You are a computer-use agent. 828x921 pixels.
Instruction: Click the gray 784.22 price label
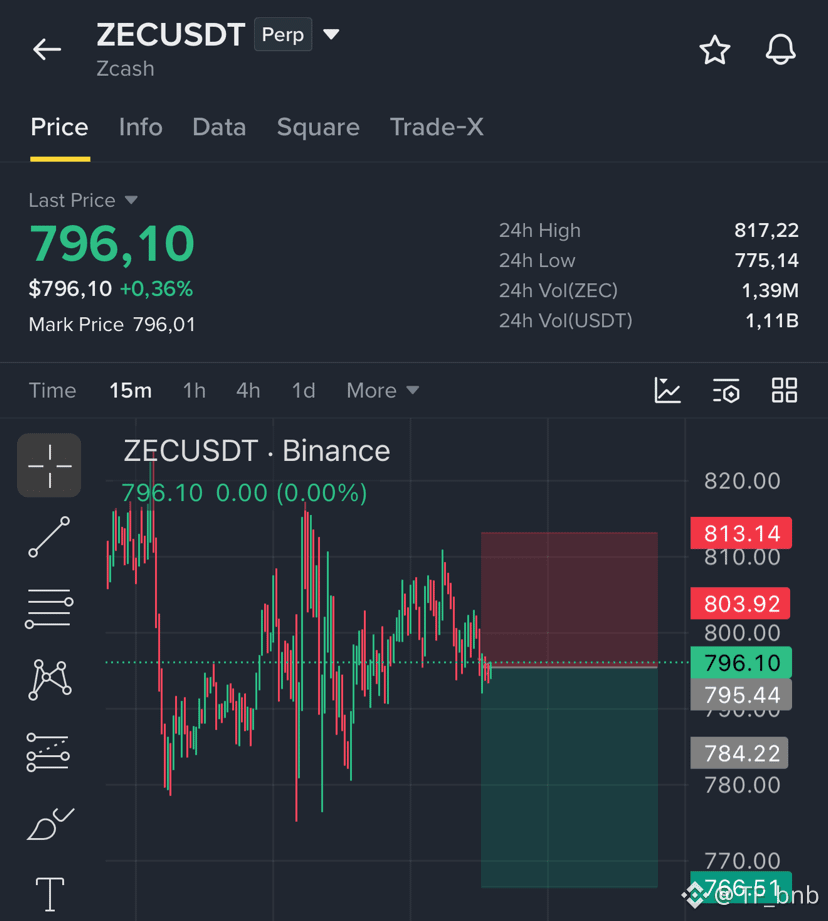point(739,753)
